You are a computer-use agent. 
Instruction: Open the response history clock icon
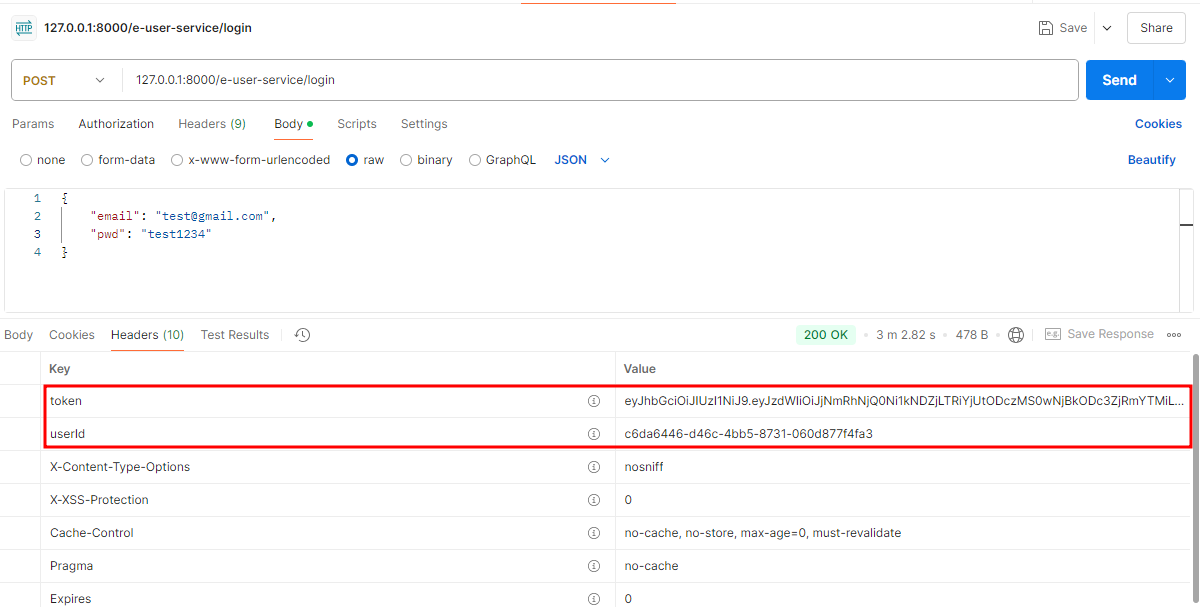pyautogui.click(x=303, y=335)
